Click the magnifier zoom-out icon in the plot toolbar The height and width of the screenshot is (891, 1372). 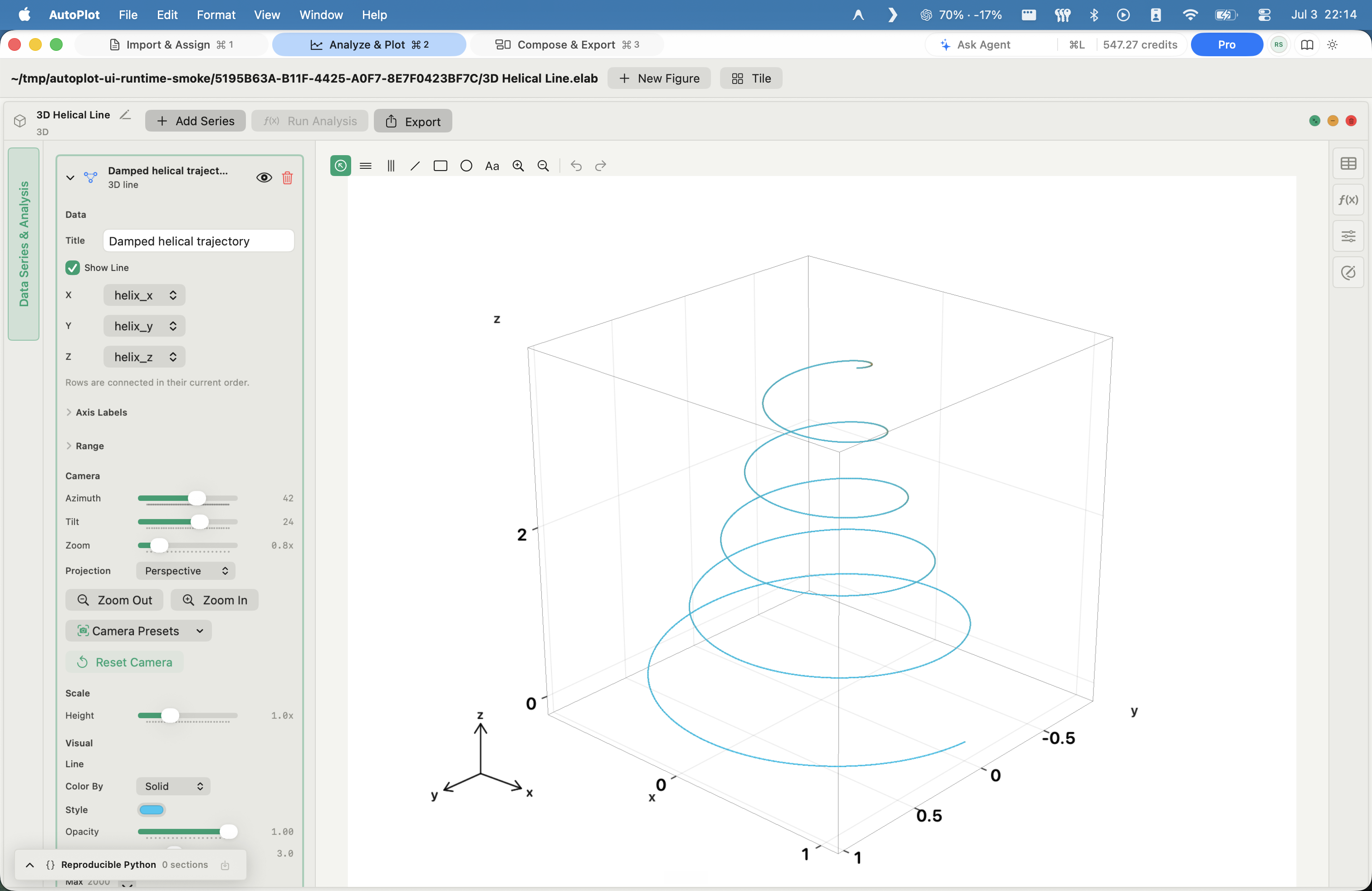[543, 166]
